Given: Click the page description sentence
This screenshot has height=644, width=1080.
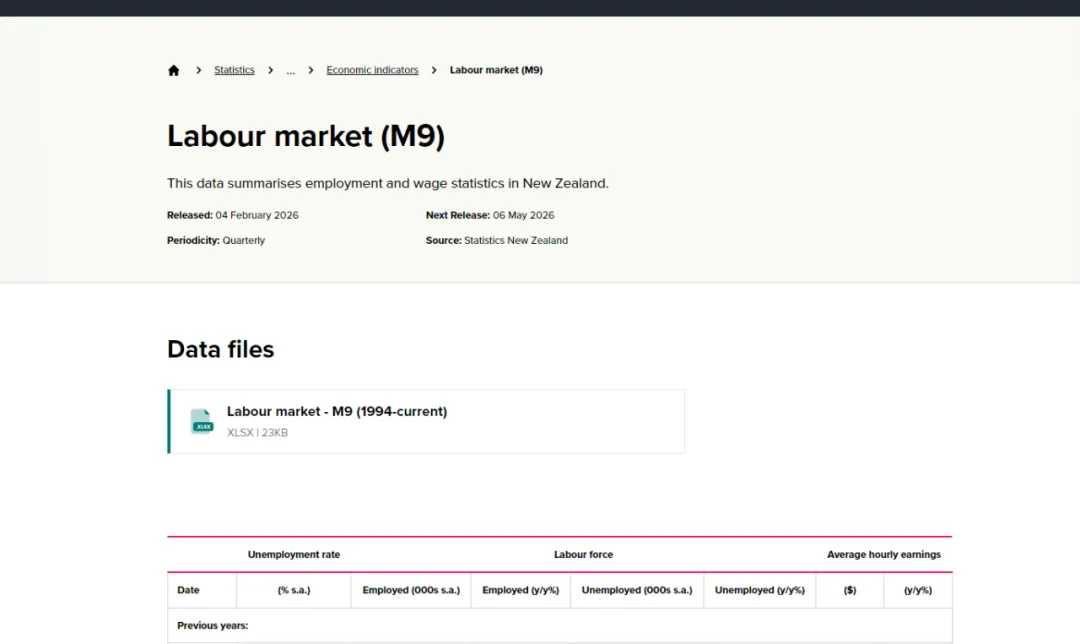Looking at the screenshot, I should point(388,183).
